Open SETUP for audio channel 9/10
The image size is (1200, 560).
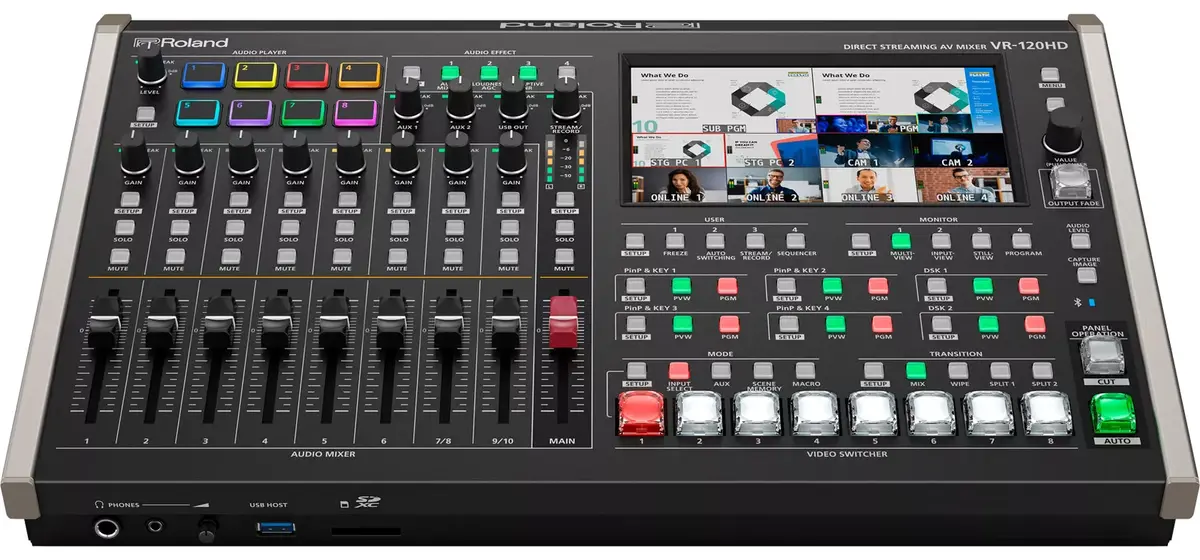point(510,200)
